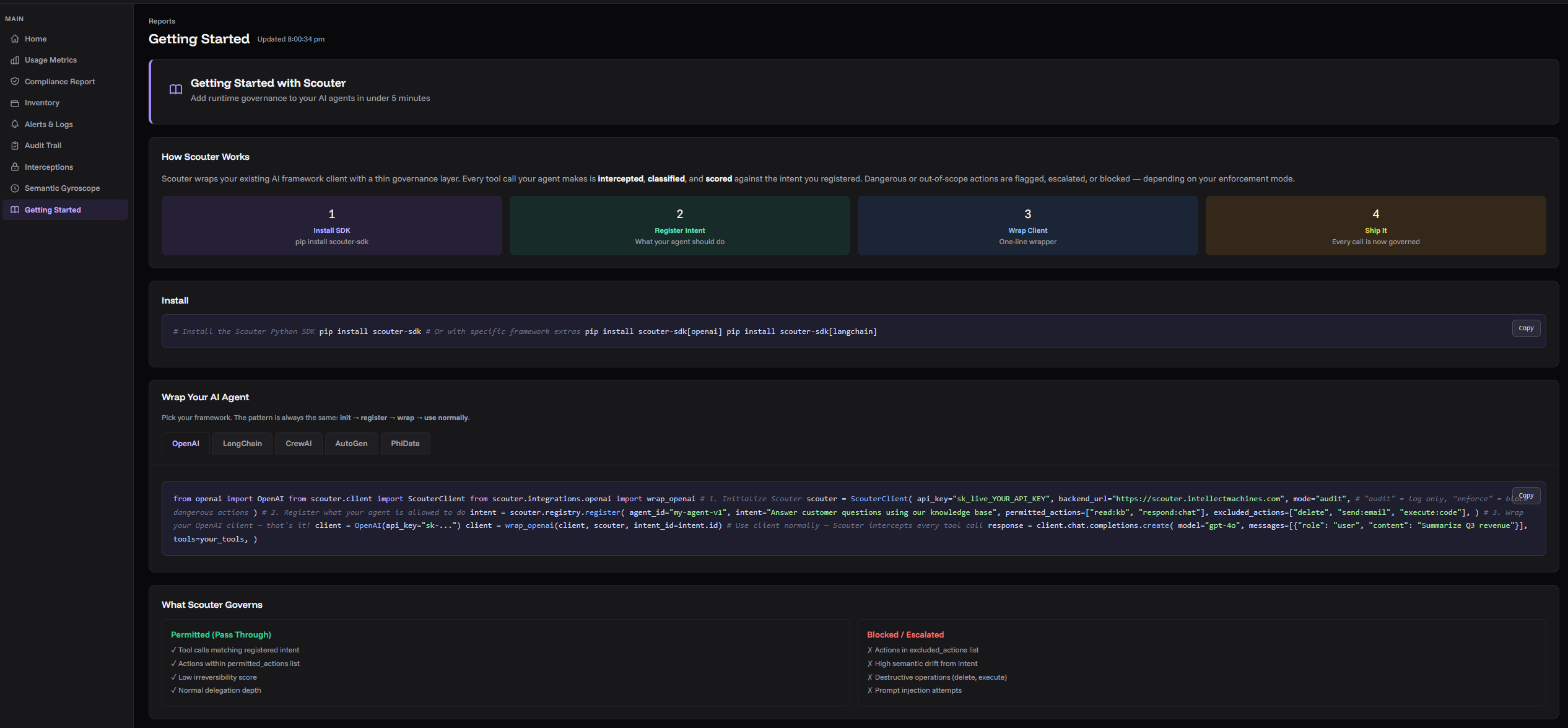
Task: Click the Compliance Report shield icon
Action: pos(15,82)
